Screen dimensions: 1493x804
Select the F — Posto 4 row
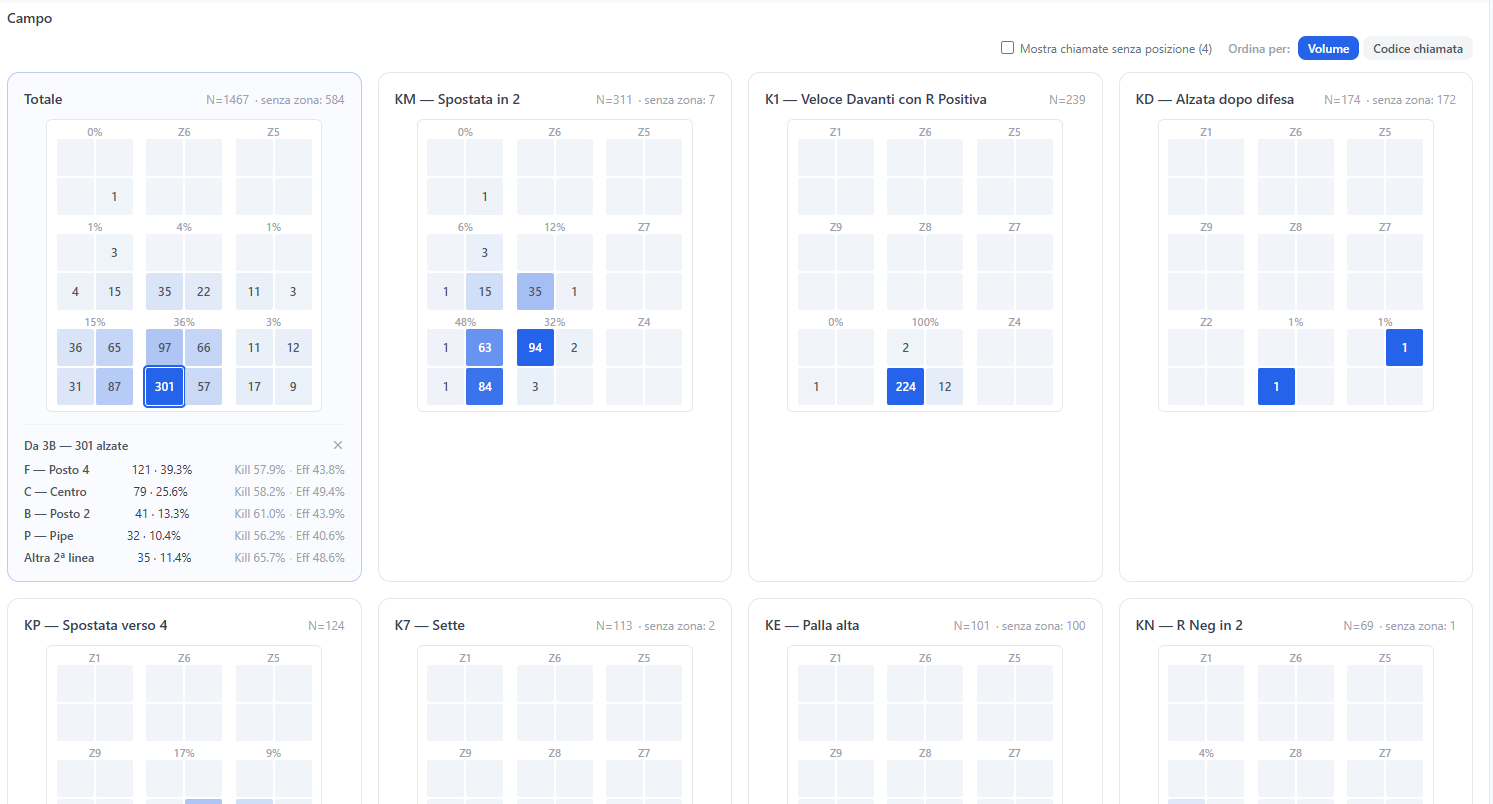click(184, 469)
